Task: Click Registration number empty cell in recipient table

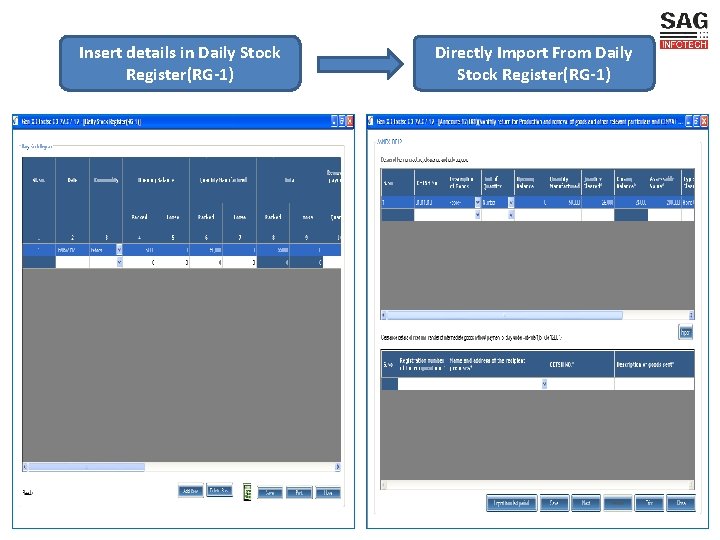Action: click(x=422, y=384)
